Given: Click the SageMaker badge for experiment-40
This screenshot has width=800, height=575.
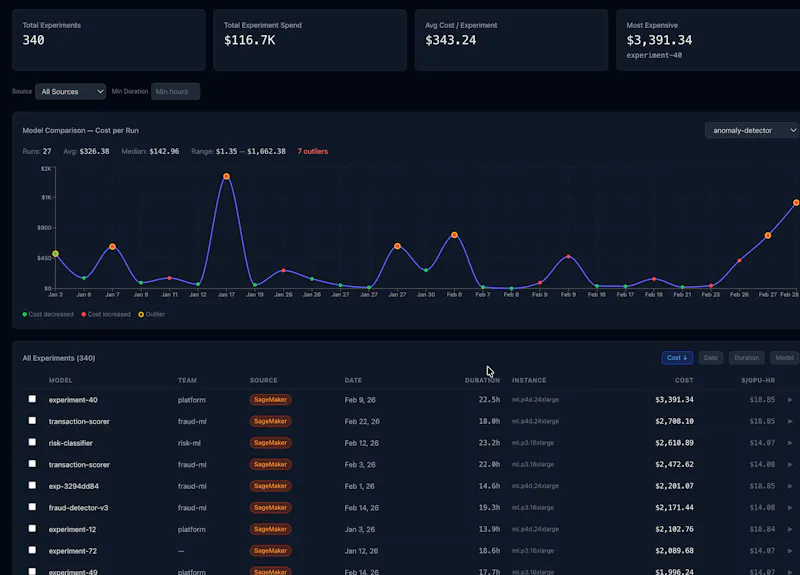Looking at the screenshot, I should click(270, 399).
